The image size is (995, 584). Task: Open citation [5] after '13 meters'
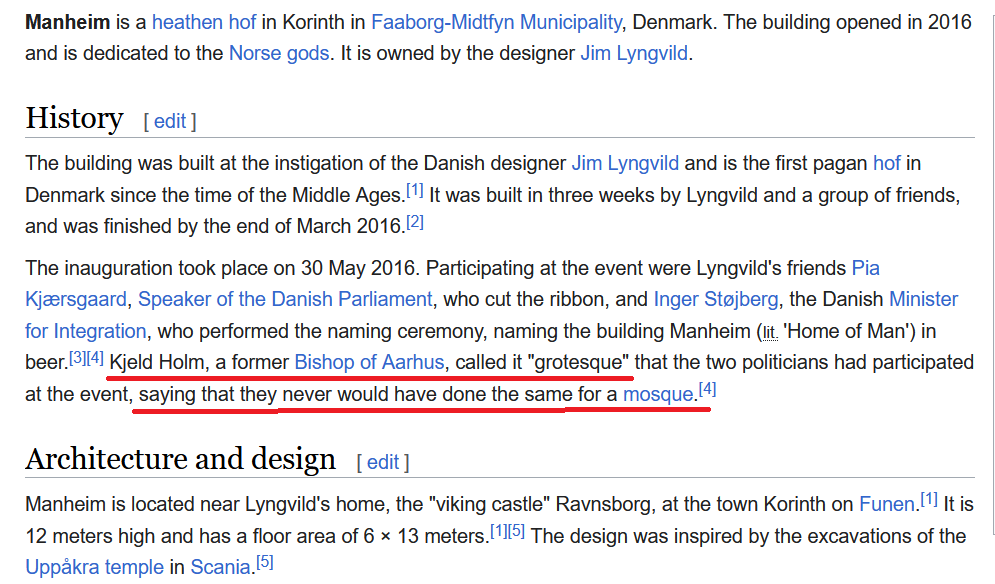[516, 531]
